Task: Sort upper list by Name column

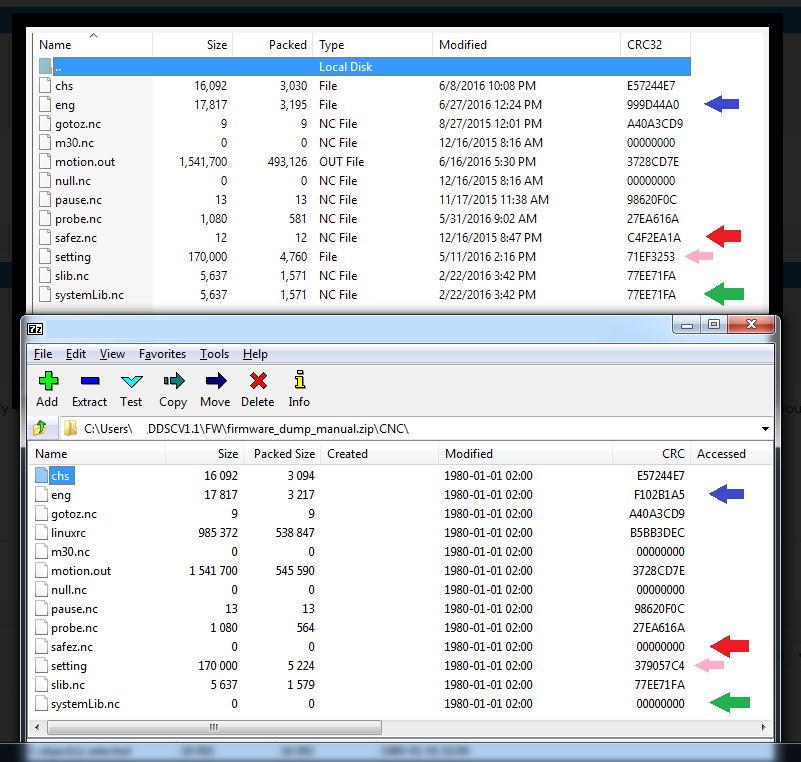Action: (x=55, y=45)
